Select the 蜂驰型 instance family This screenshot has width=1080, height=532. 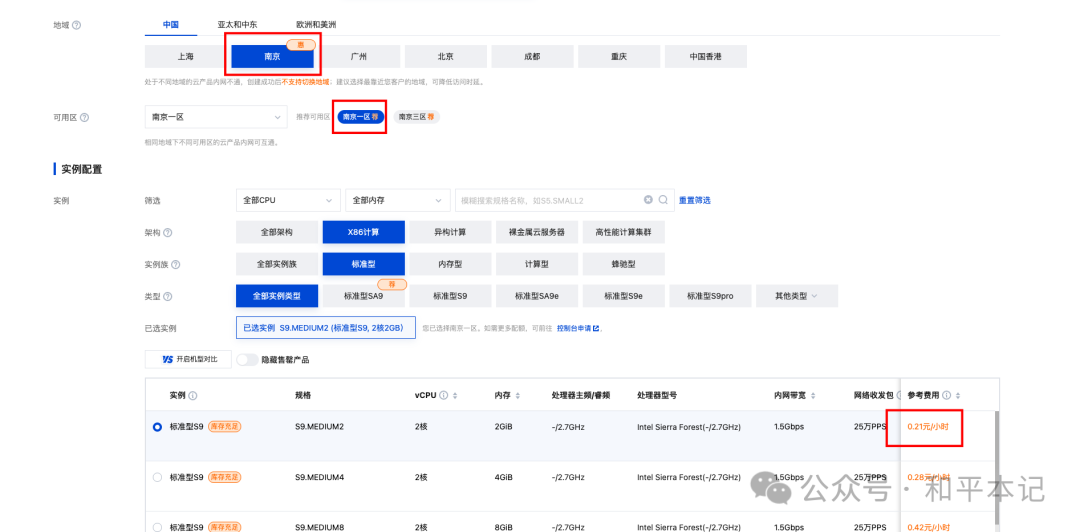click(624, 264)
